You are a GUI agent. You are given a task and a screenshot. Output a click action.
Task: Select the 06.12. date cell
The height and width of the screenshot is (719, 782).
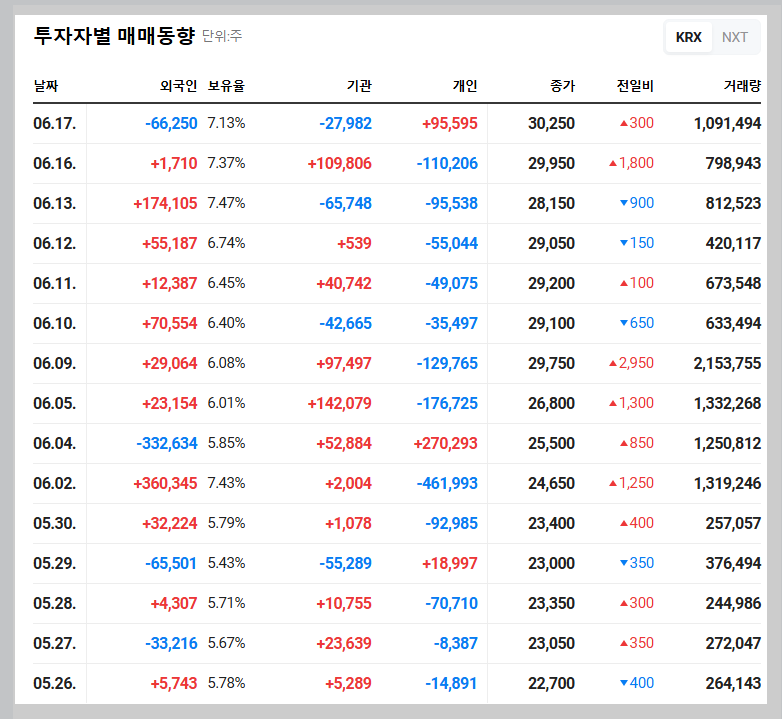(x=55, y=243)
